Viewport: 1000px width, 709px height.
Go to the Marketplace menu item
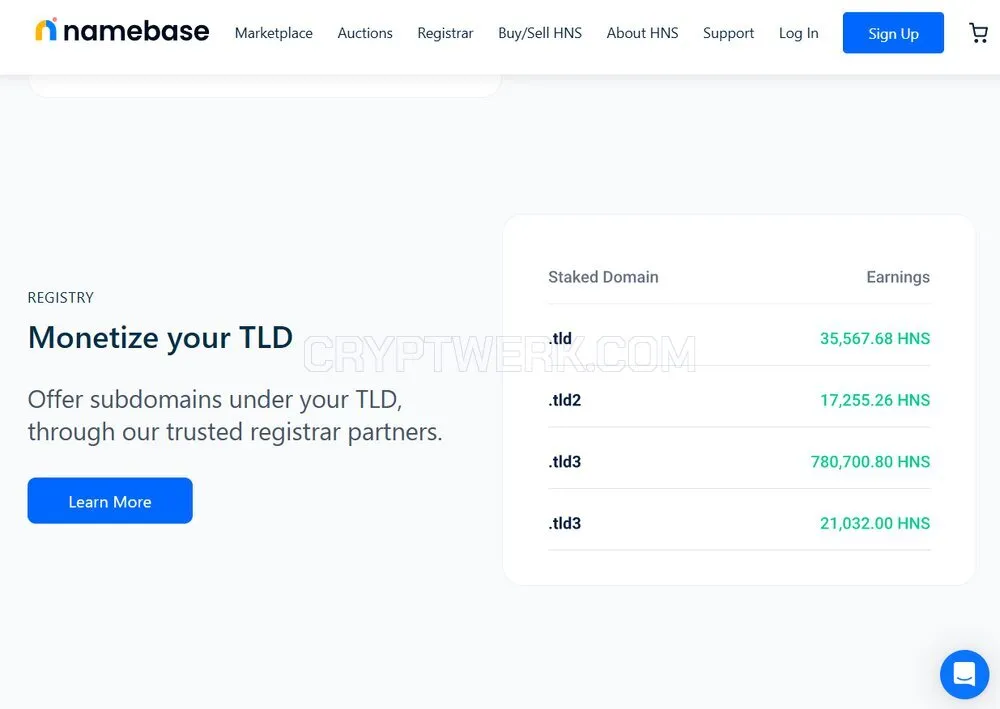pyautogui.click(x=274, y=33)
